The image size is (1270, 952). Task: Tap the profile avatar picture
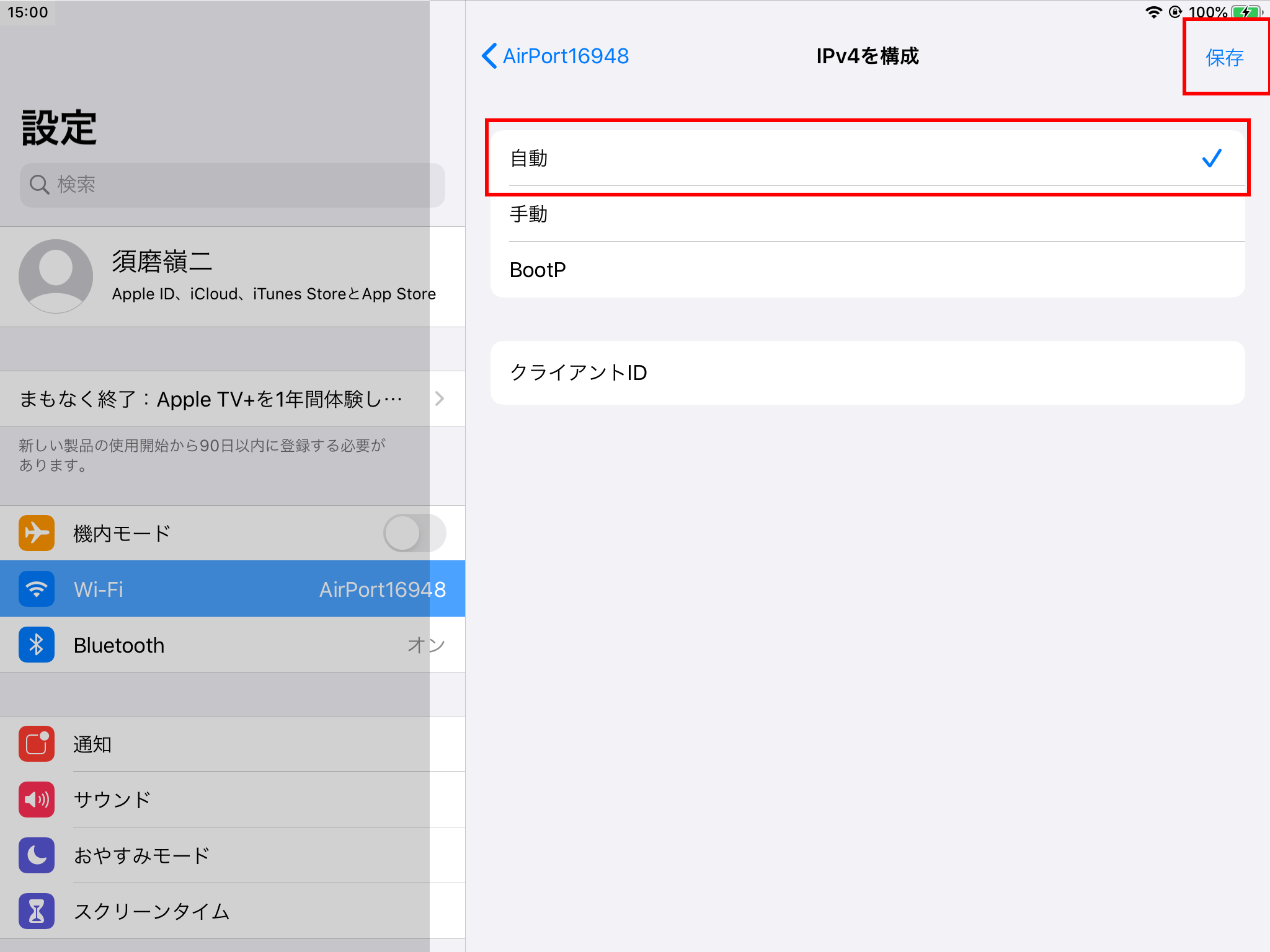pos(56,276)
